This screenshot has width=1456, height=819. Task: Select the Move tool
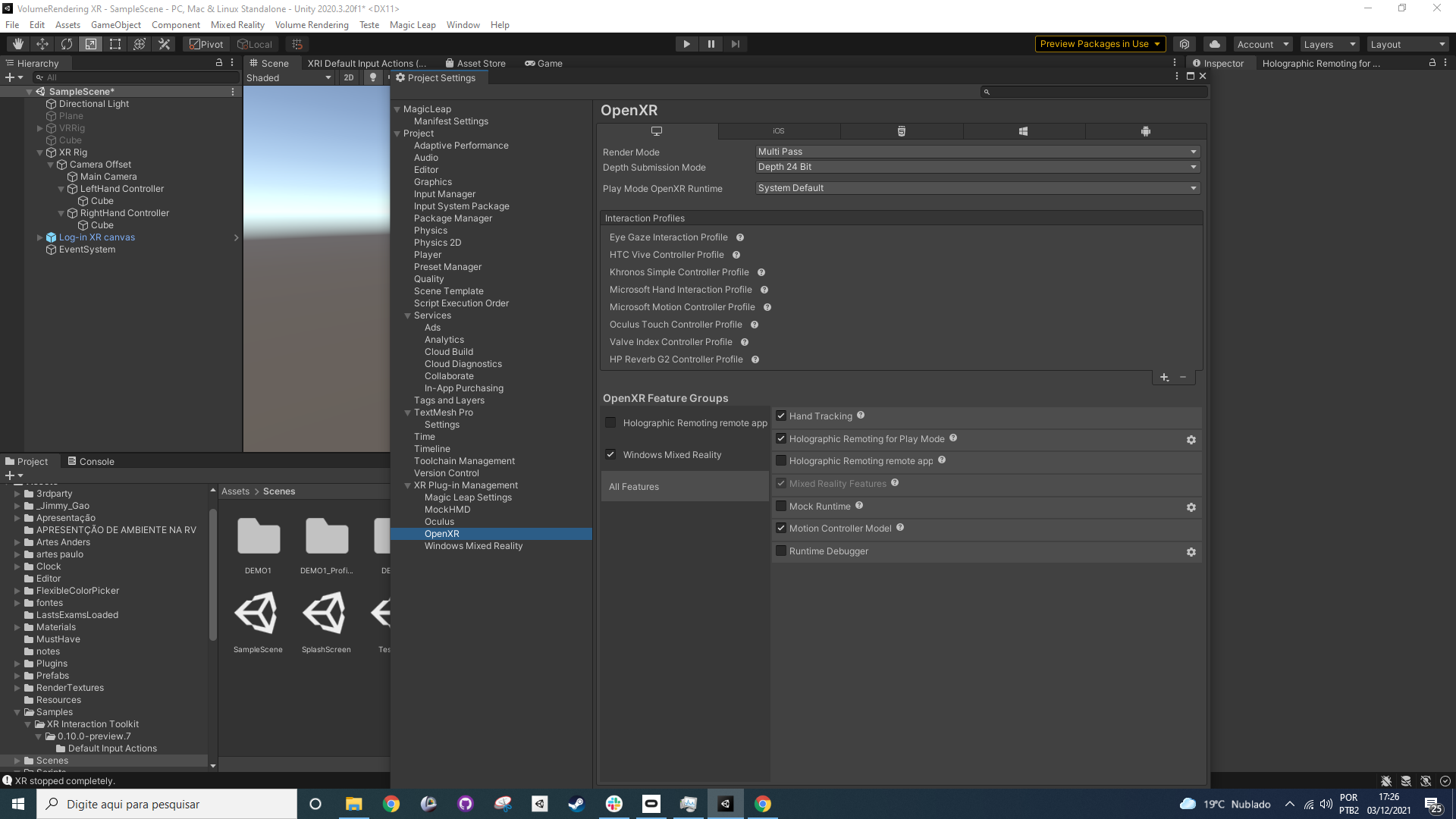pos(42,43)
